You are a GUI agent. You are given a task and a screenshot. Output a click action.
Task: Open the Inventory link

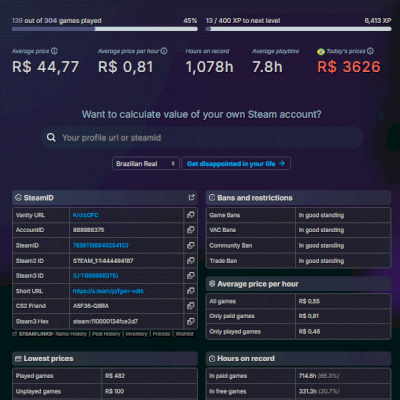(x=136, y=334)
